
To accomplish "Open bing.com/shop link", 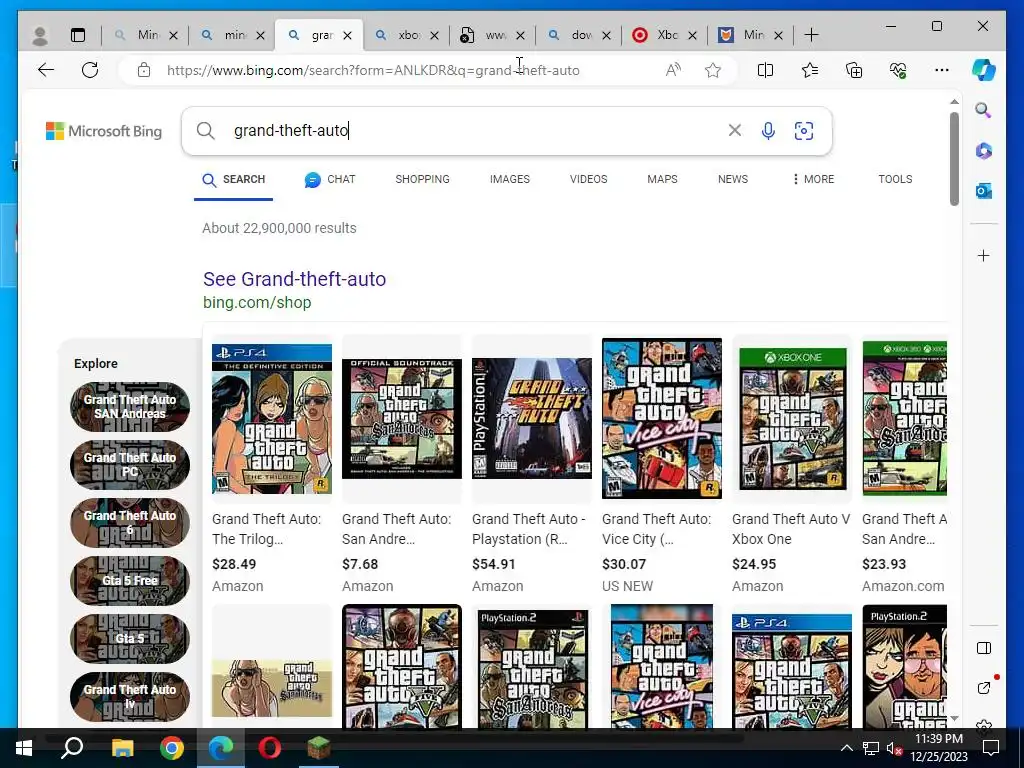I will tap(257, 302).
